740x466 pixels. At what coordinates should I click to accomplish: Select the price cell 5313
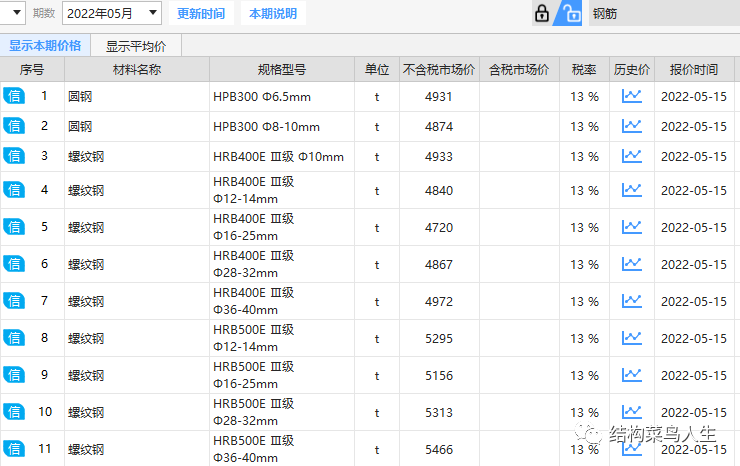click(x=439, y=413)
